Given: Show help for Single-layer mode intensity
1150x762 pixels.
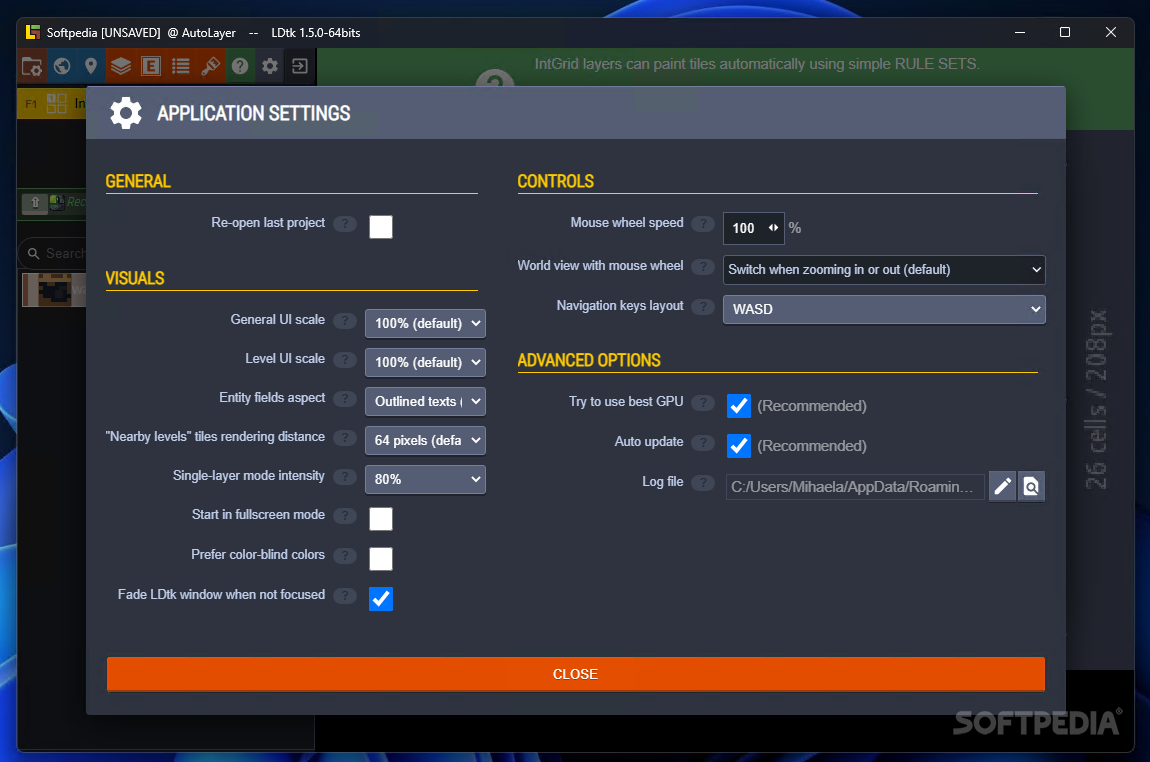Looking at the screenshot, I should click(345, 477).
